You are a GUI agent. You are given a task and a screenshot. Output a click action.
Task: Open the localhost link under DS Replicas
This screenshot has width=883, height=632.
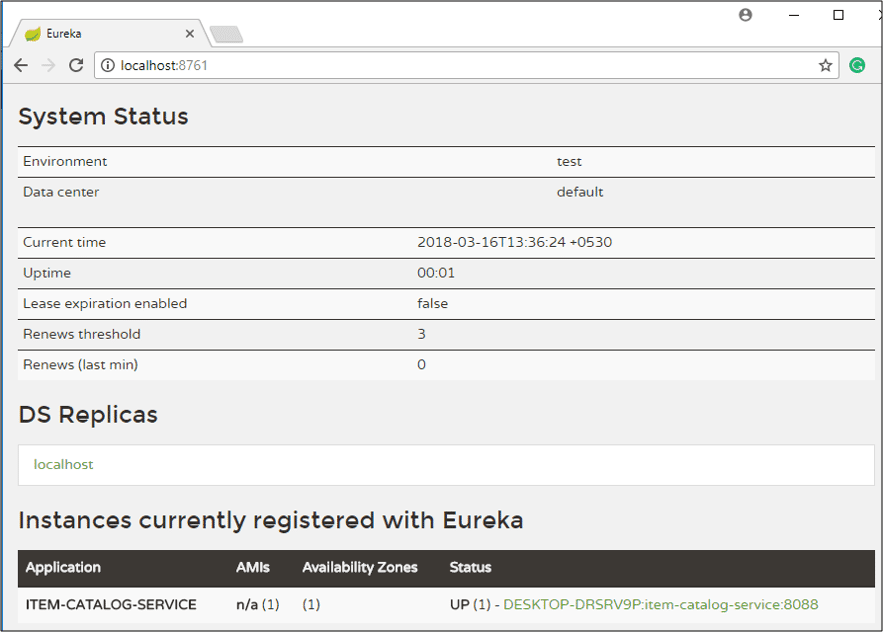(62, 464)
